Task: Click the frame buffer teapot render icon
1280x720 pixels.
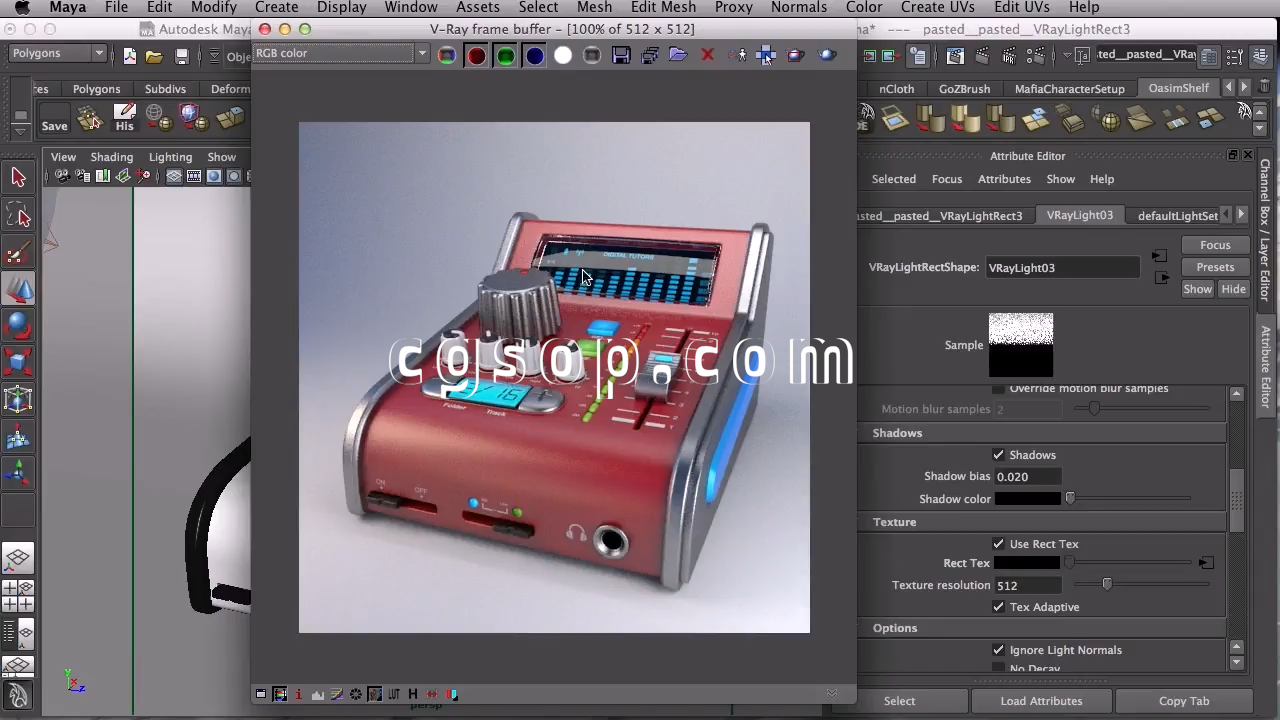Action: coord(827,55)
